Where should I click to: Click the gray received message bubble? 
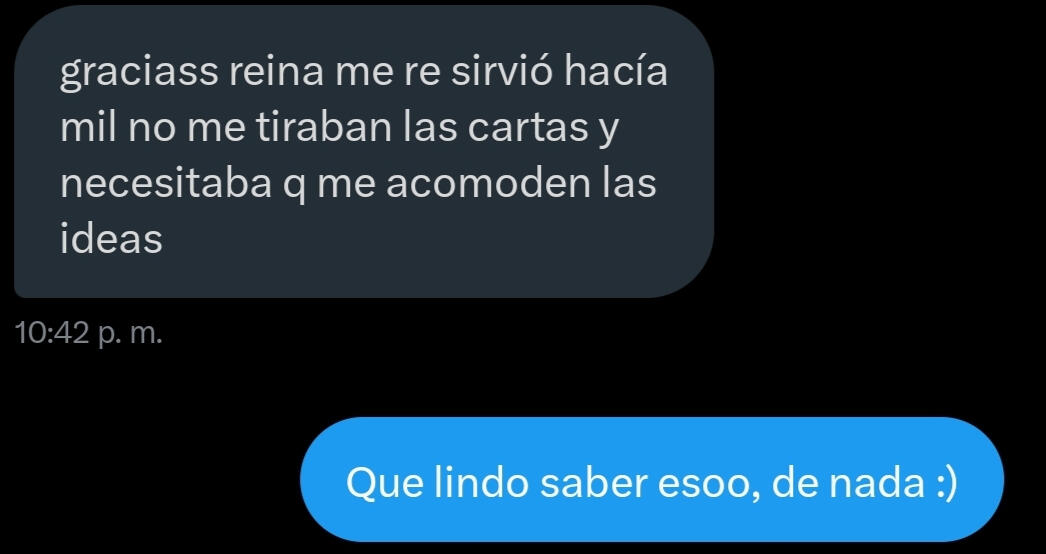coord(364,152)
